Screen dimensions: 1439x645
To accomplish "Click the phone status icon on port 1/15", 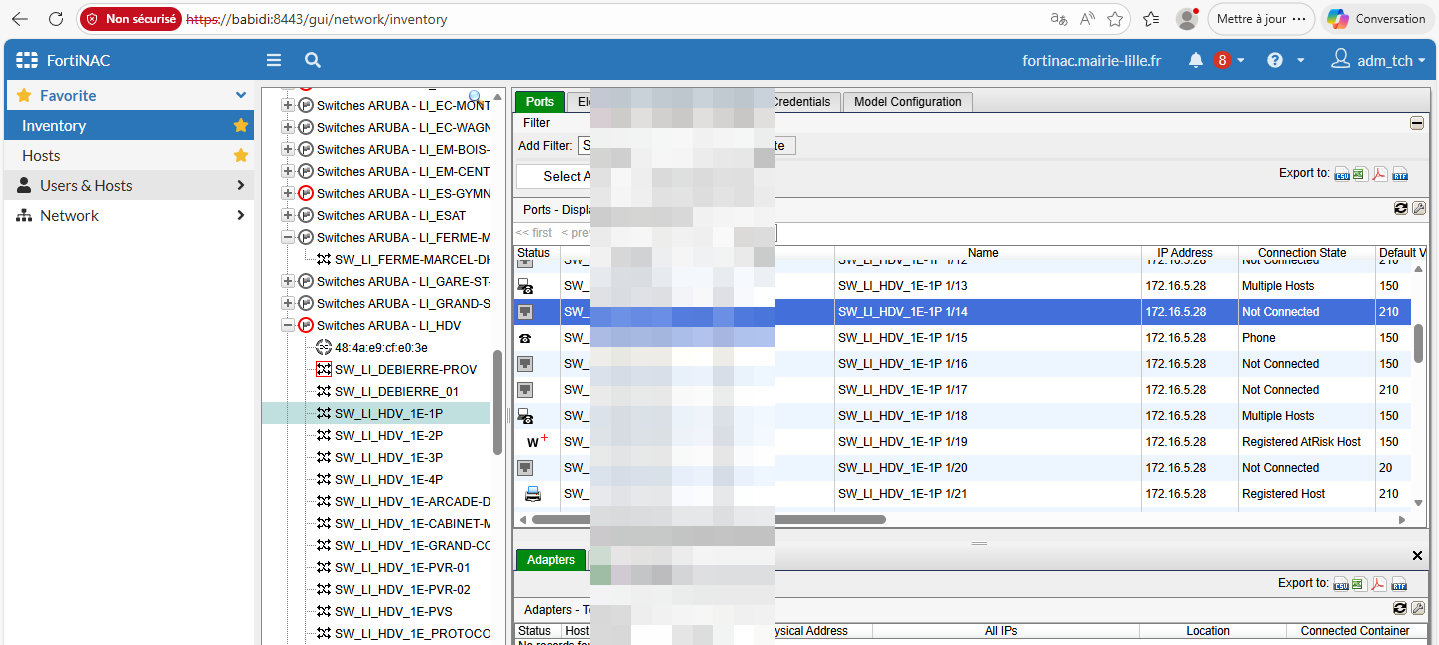I will [525, 338].
